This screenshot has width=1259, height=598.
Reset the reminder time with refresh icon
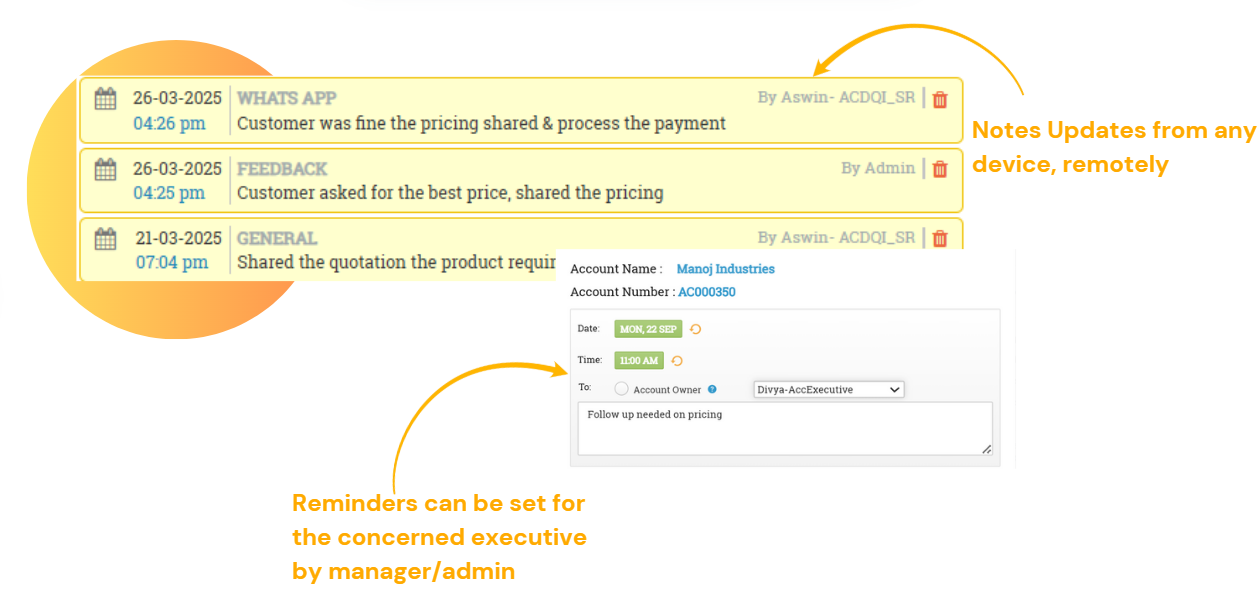tap(677, 361)
